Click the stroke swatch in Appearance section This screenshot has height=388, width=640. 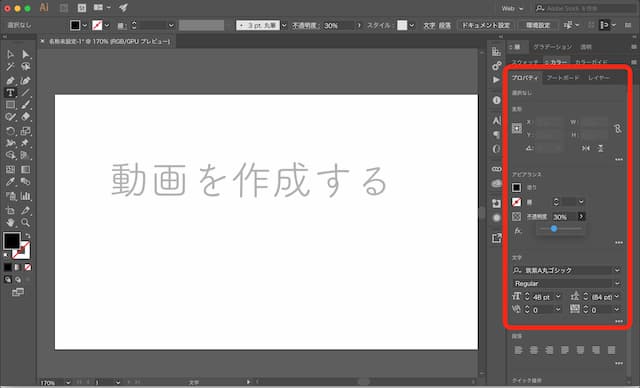[516, 202]
